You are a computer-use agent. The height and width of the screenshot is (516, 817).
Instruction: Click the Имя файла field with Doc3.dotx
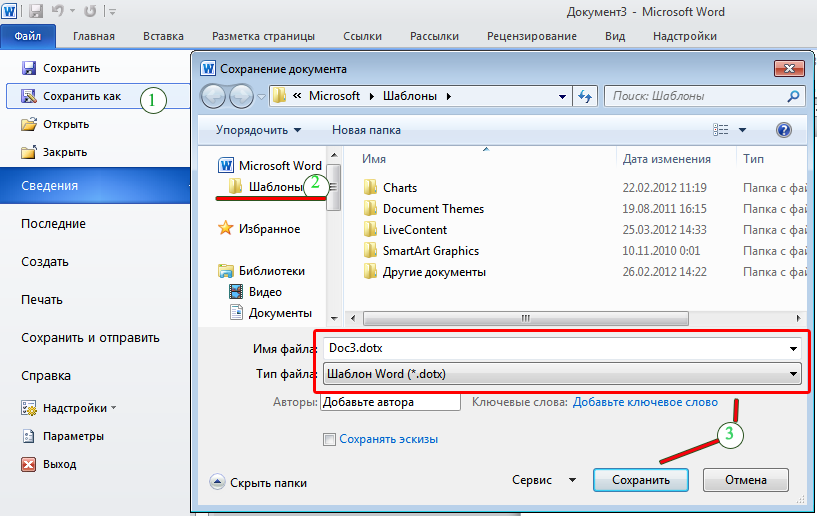pos(562,348)
